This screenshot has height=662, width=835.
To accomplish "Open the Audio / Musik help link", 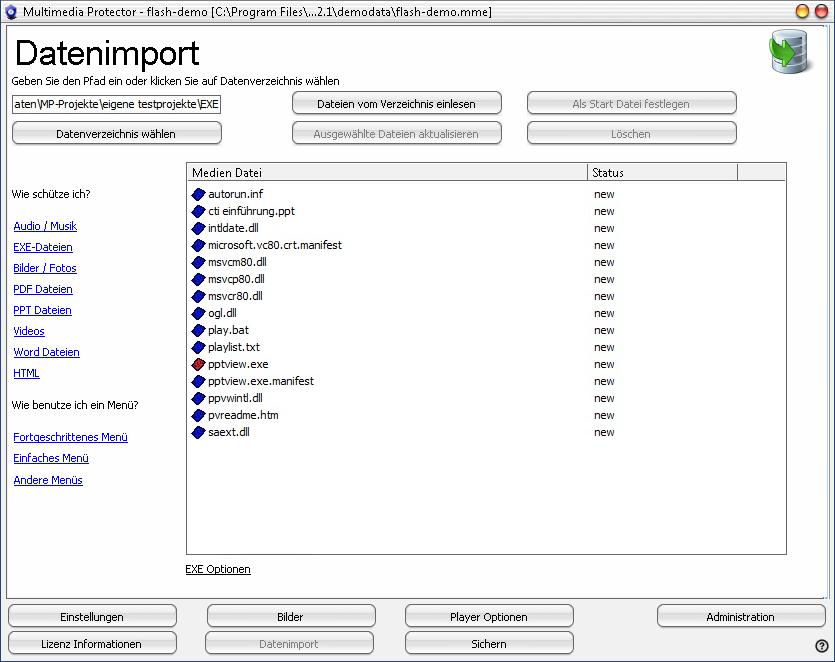I will pos(45,226).
